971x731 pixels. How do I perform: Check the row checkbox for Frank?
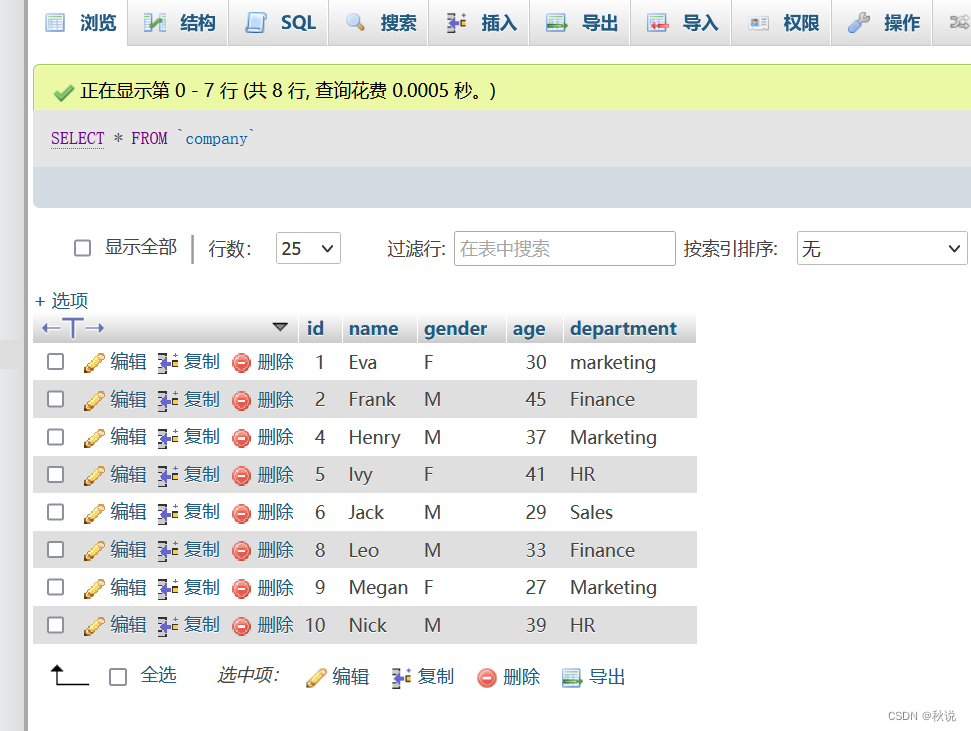coord(56,399)
